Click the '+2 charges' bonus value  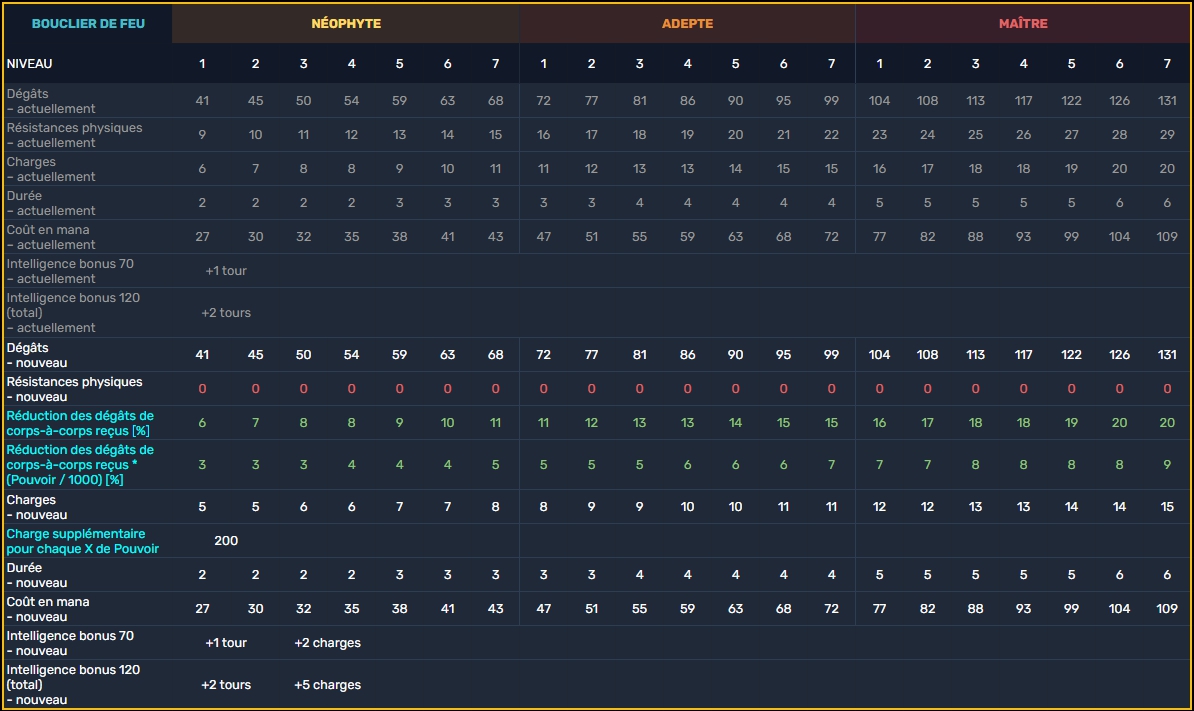pyautogui.click(x=327, y=642)
